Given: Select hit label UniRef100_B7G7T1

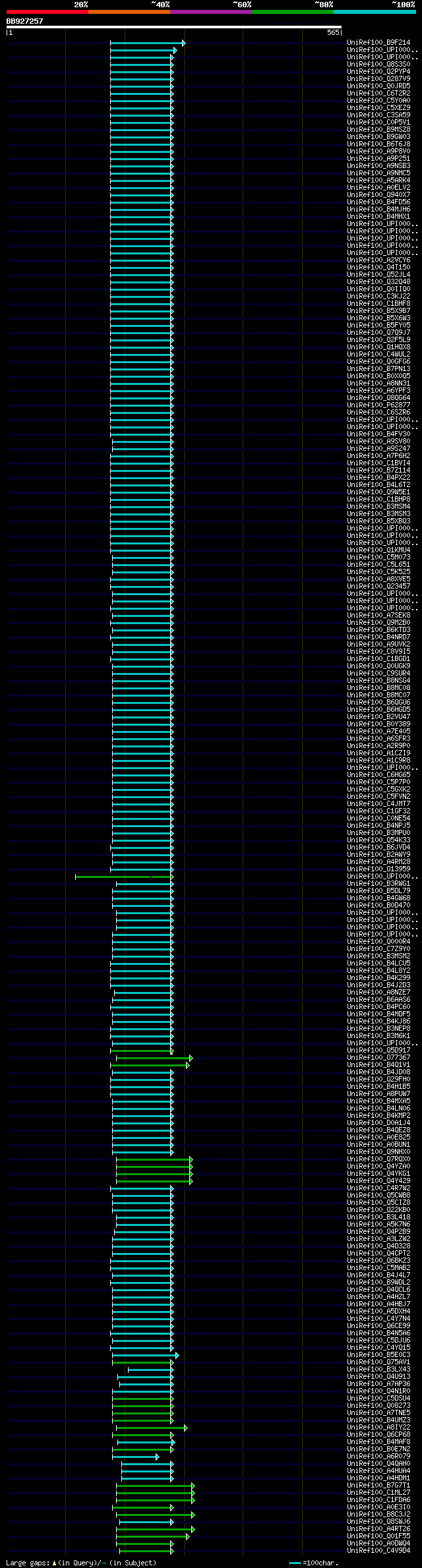Looking at the screenshot, I should coord(378,1486).
